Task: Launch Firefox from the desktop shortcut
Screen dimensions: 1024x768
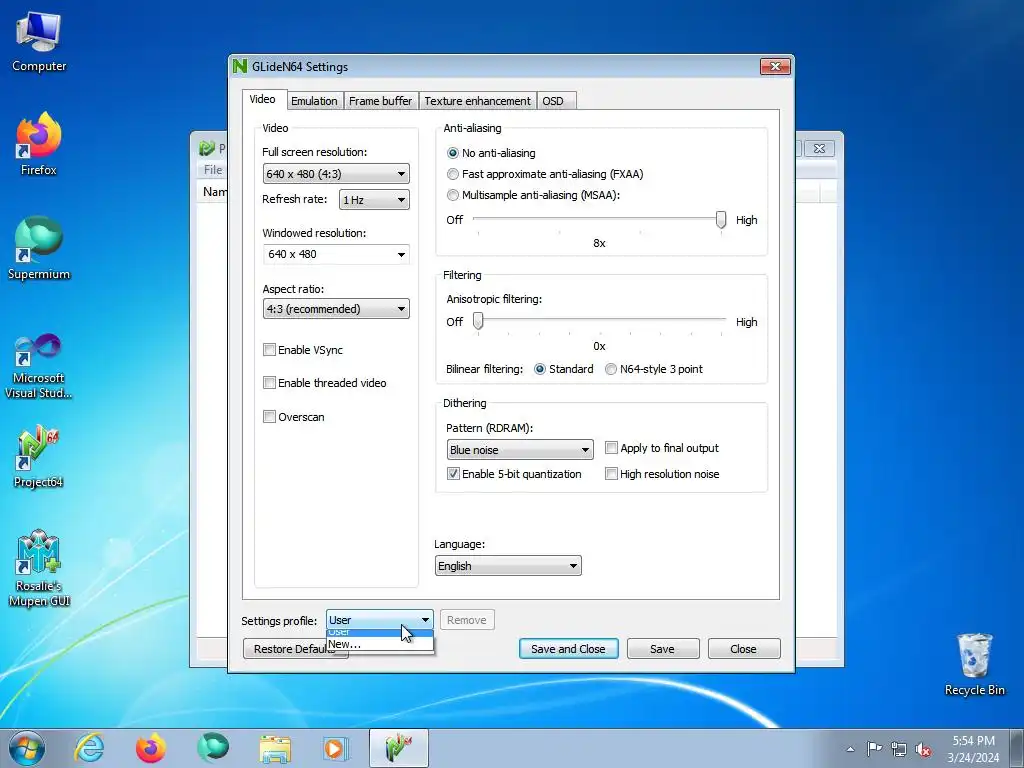Action: (39, 145)
